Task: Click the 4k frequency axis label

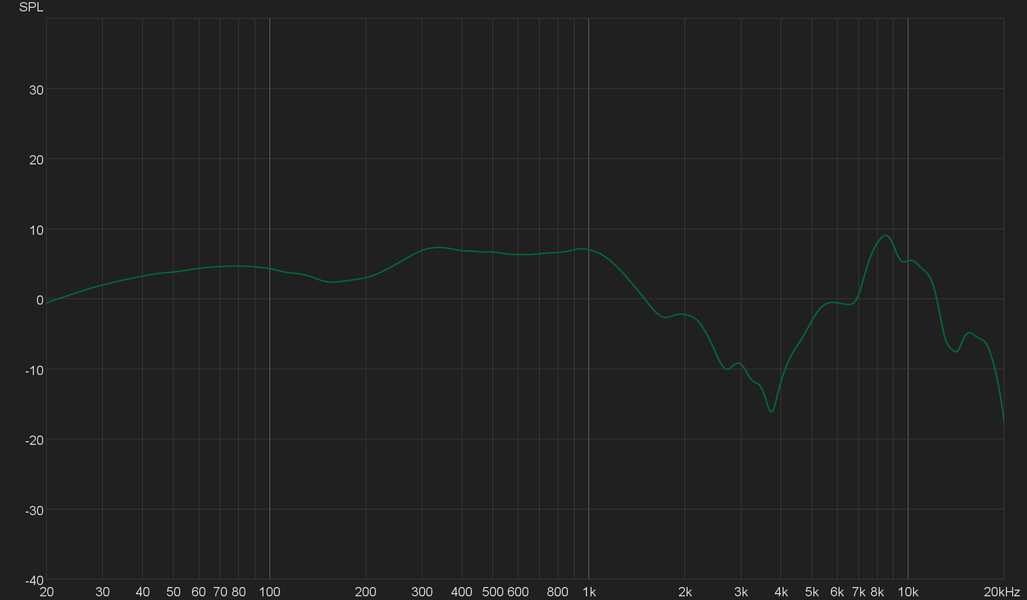Action: point(781,592)
